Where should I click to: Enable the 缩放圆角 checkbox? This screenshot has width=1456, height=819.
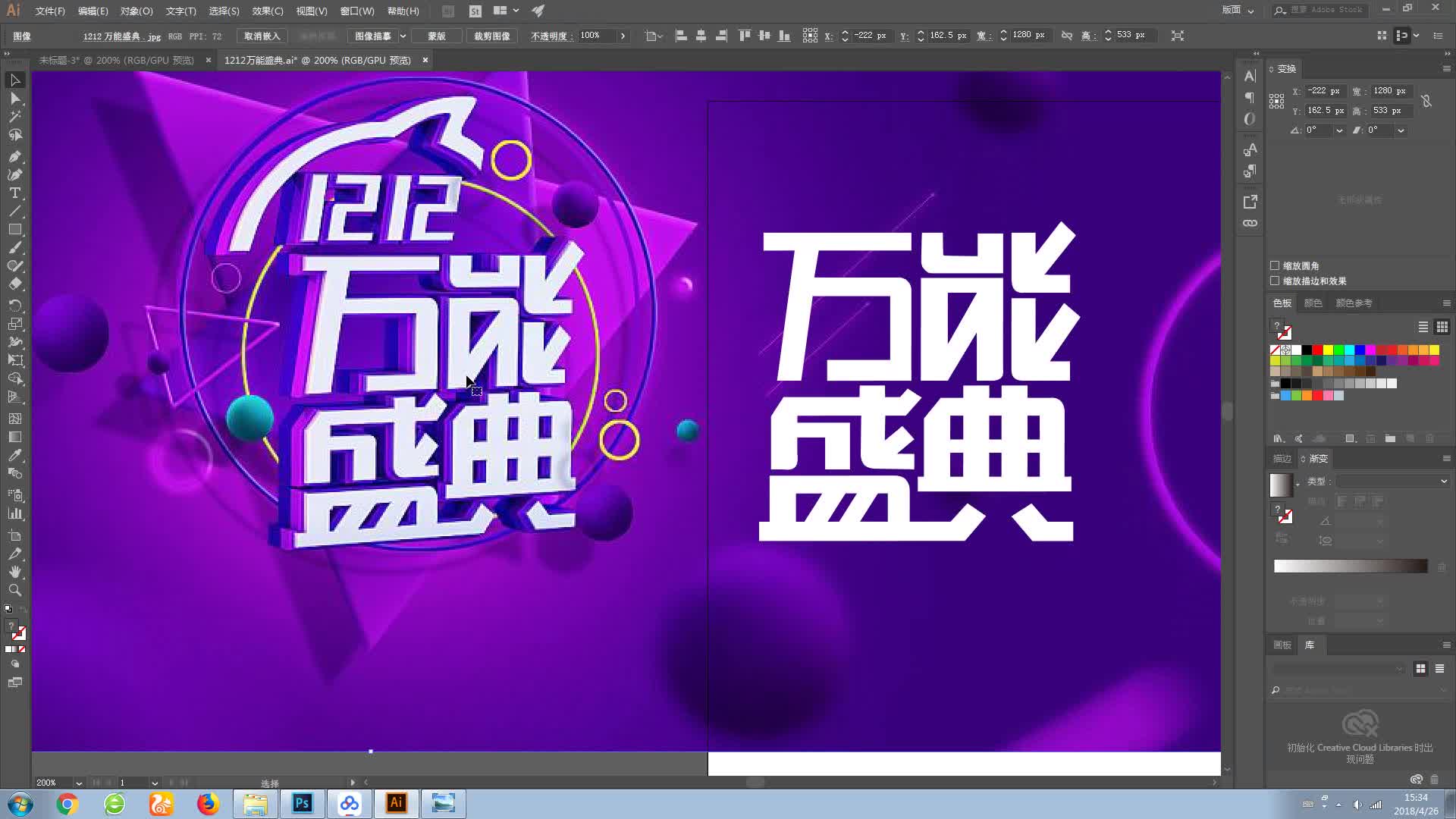tap(1275, 265)
